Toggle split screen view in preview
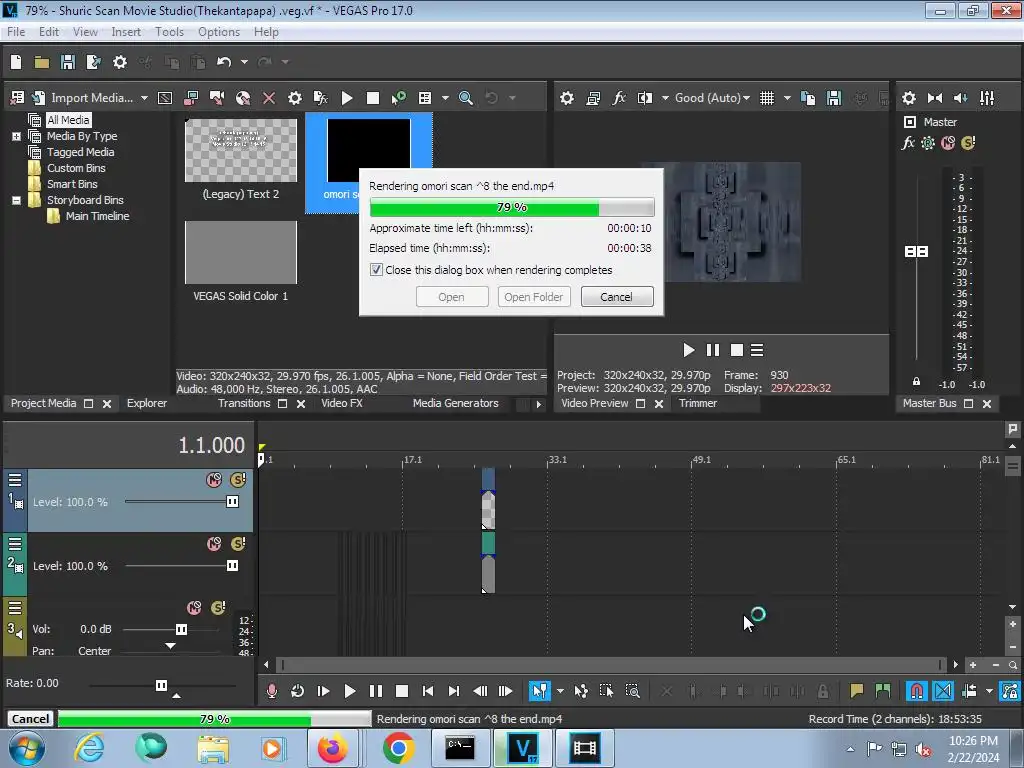The height and width of the screenshot is (768, 1024). 645,98
